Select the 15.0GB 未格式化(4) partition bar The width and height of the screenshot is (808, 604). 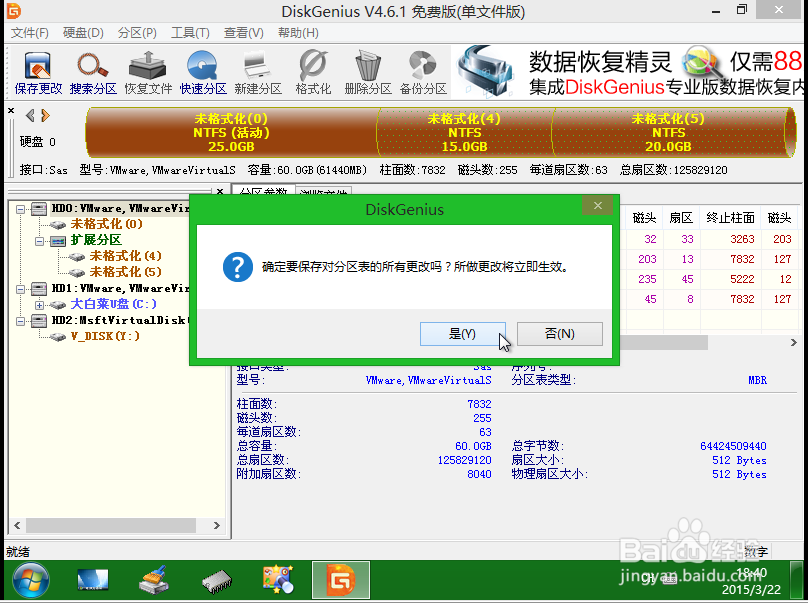pos(464,132)
